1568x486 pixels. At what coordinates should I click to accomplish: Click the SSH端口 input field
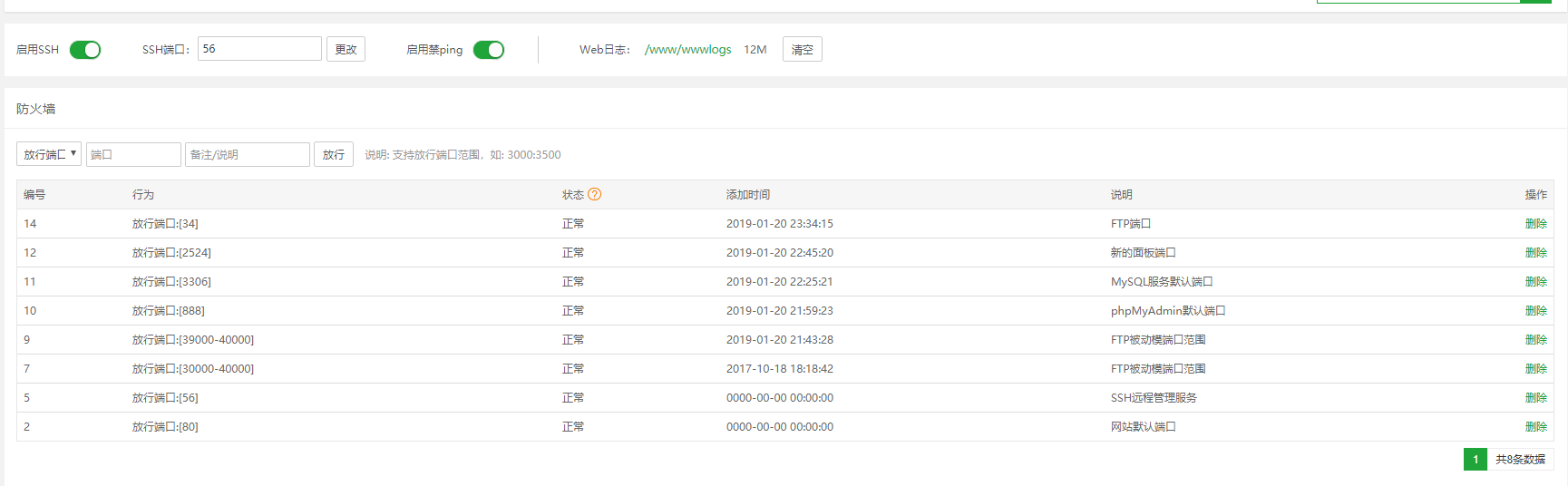point(259,49)
